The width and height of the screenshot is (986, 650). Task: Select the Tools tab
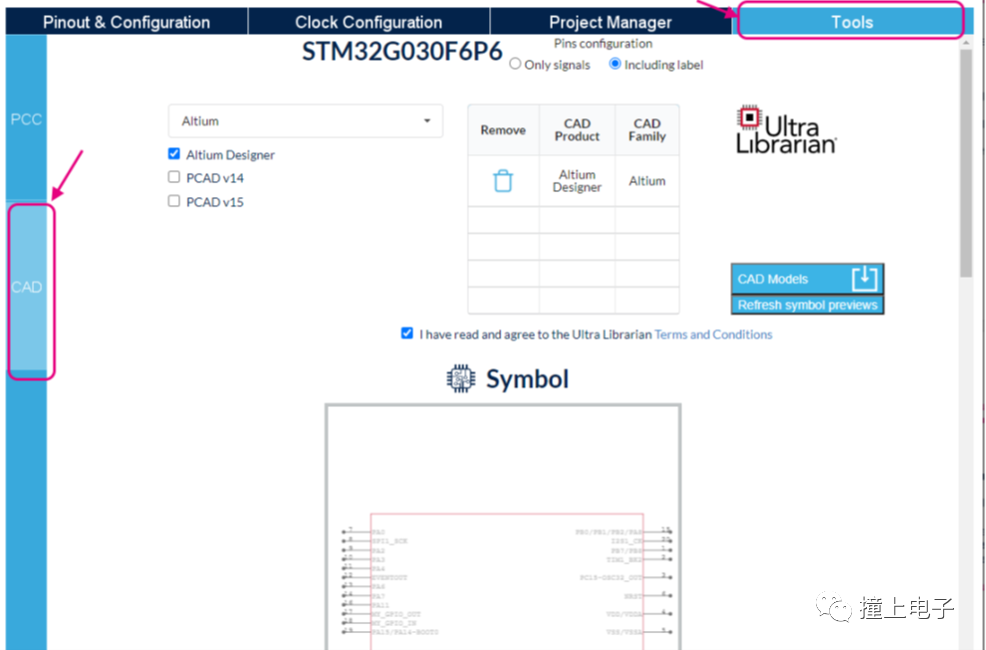[x=851, y=22]
